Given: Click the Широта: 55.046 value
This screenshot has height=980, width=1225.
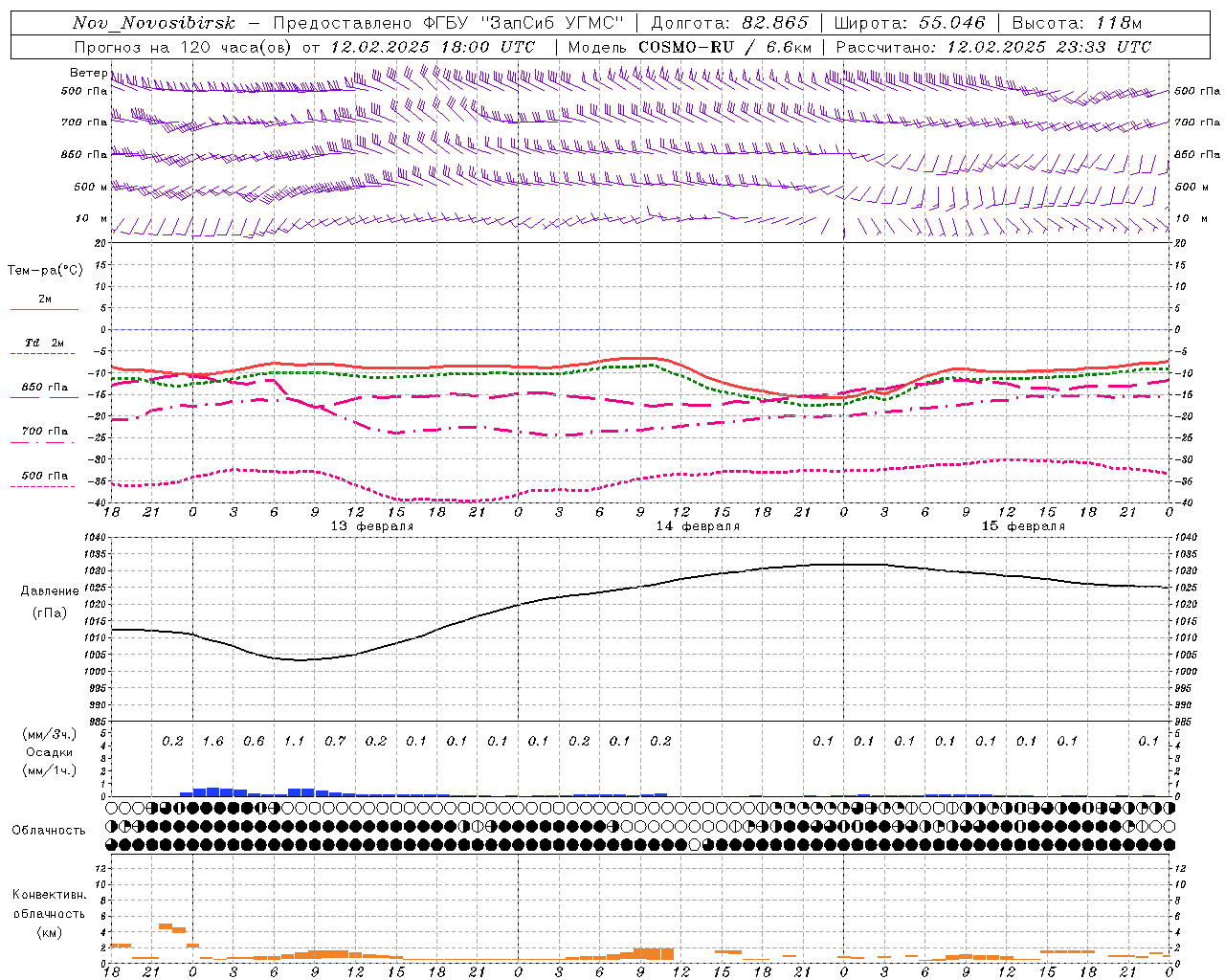Looking at the screenshot, I should (910, 23).
